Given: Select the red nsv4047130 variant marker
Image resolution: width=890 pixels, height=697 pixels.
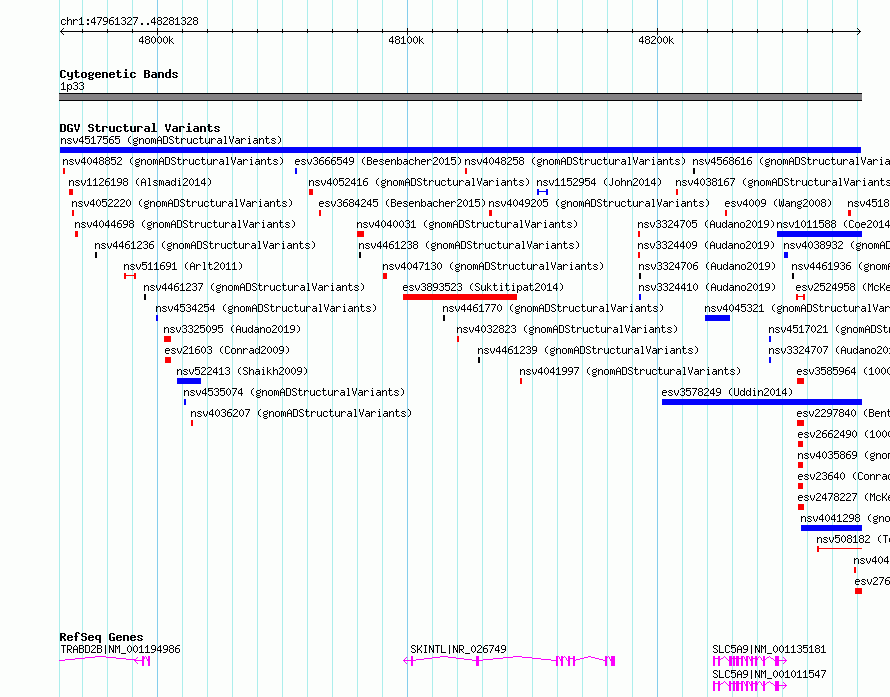Looking at the screenshot, I should 385,276.
